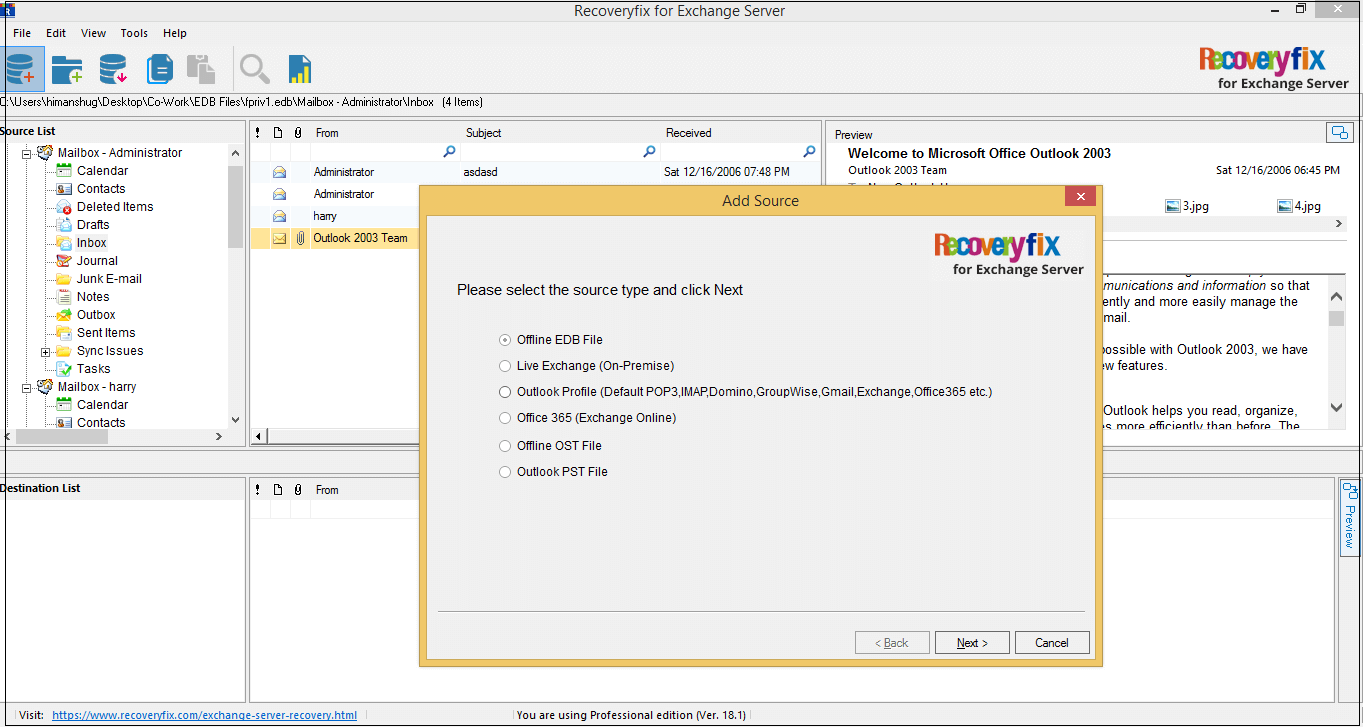
Task: Click the Source List horizontal scroll right arrow
Action: (x=219, y=437)
